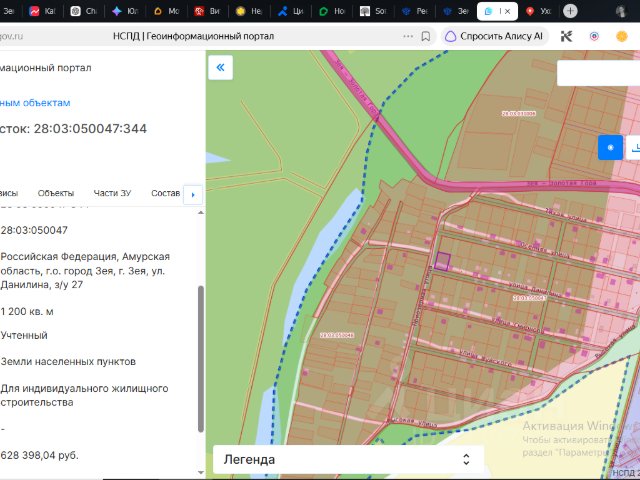Click the target-shaped extension icon
The image size is (640, 480).
(594, 36)
